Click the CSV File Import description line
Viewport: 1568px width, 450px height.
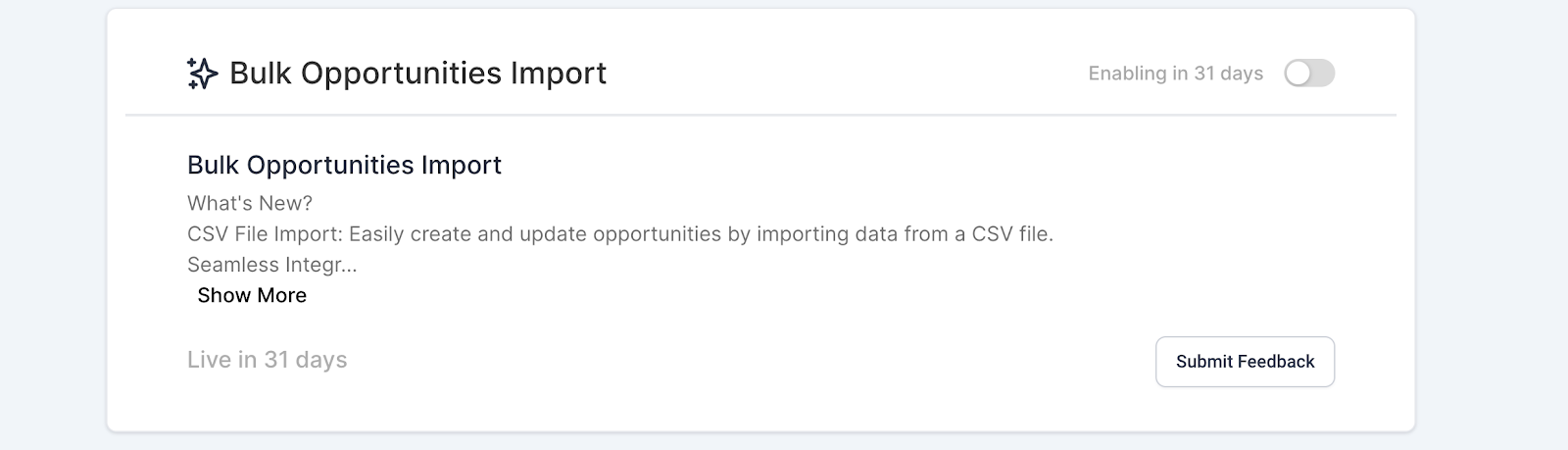620,234
